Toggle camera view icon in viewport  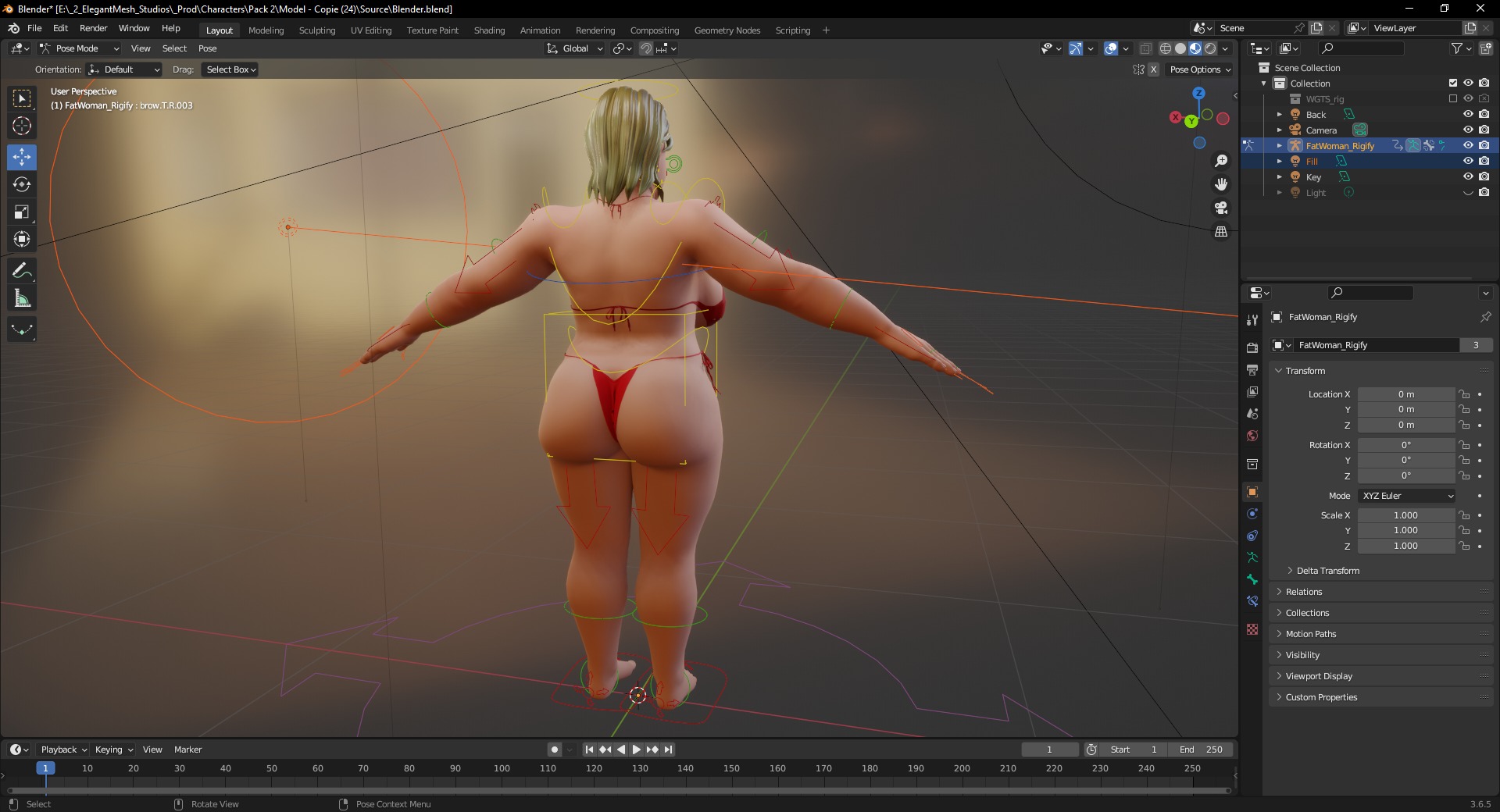click(1221, 208)
